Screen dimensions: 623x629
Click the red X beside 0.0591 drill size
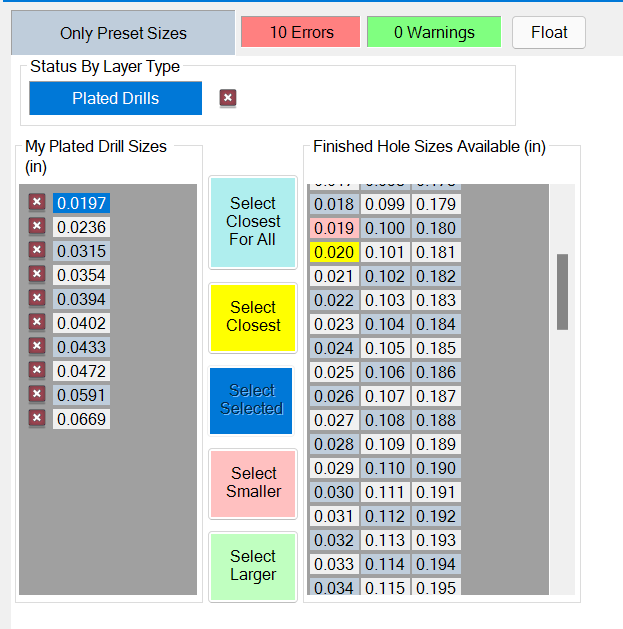[37, 395]
